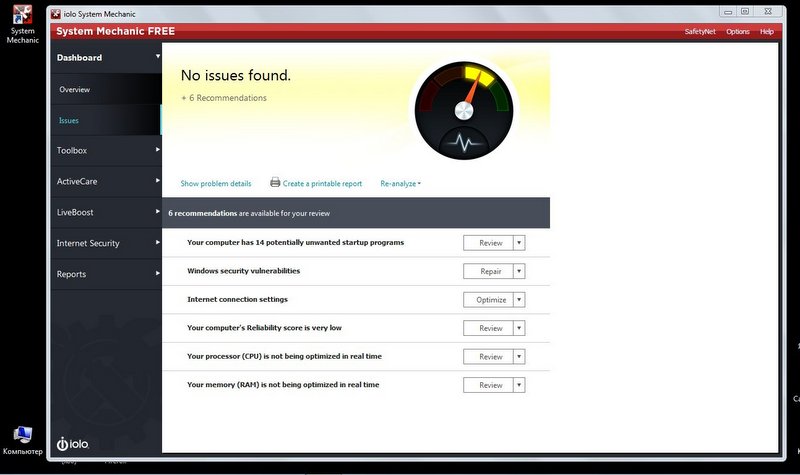Open dropdown arrow next to Repair button
The height and width of the screenshot is (475, 800).
(x=519, y=271)
